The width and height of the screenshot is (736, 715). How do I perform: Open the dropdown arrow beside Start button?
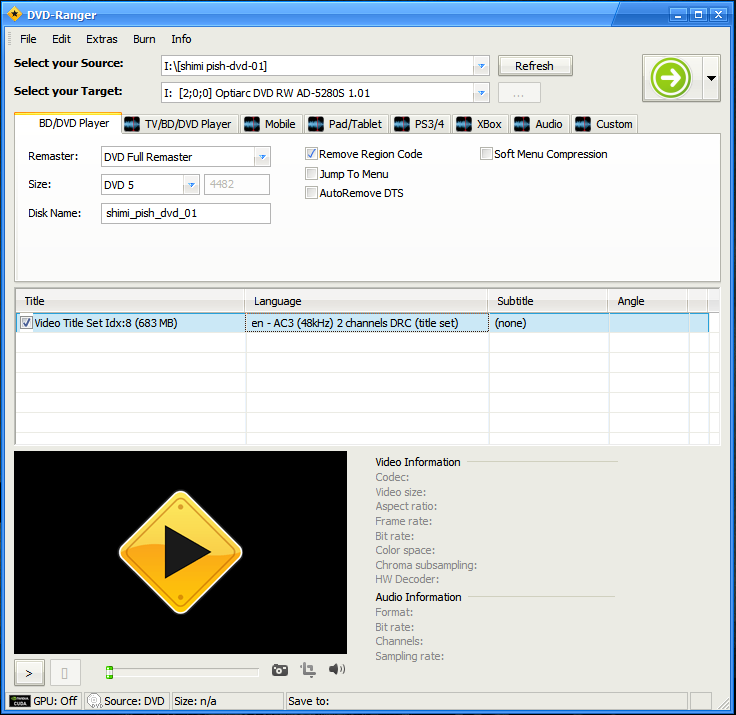click(x=711, y=78)
